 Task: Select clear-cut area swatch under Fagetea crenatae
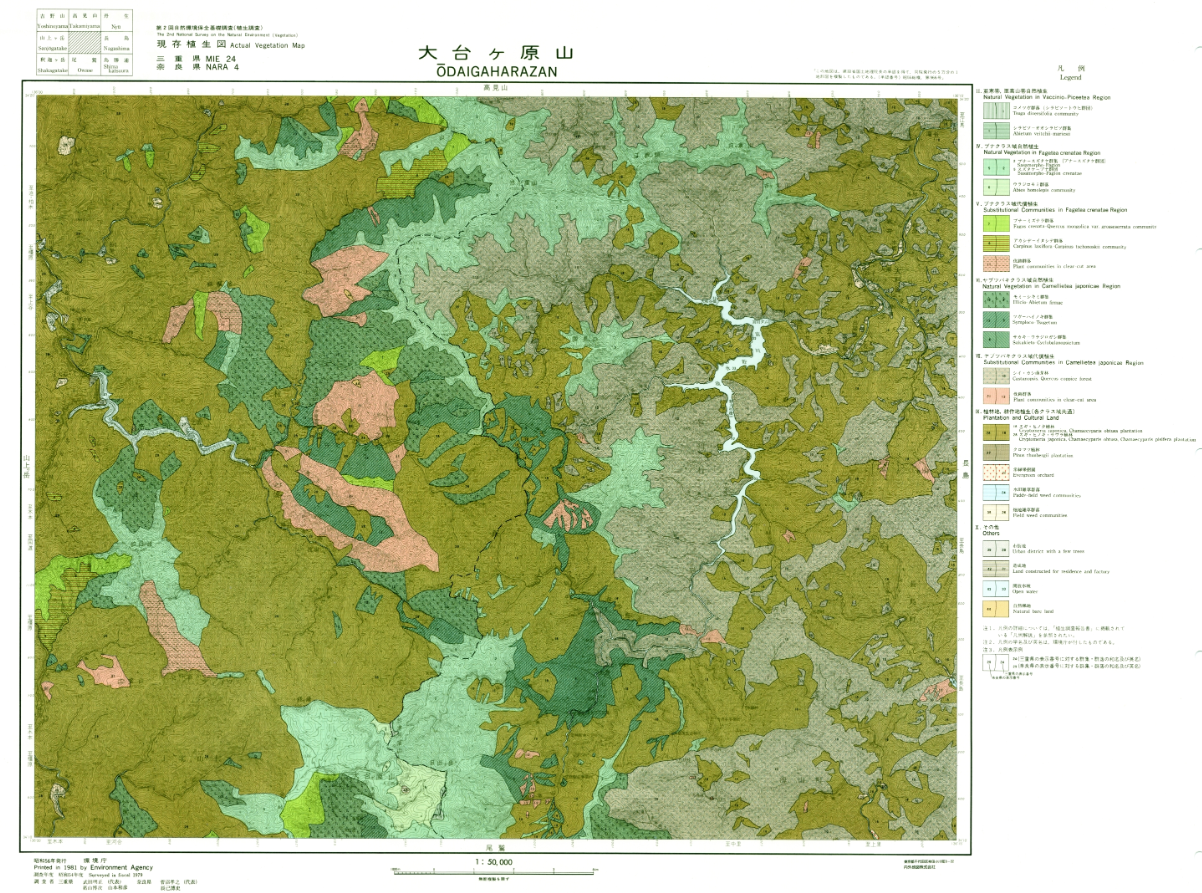click(x=994, y=265)
